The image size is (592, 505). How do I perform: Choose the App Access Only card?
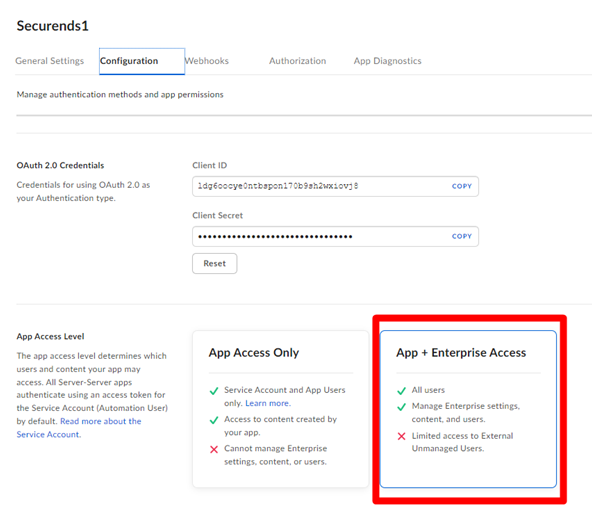coord(281,409)
